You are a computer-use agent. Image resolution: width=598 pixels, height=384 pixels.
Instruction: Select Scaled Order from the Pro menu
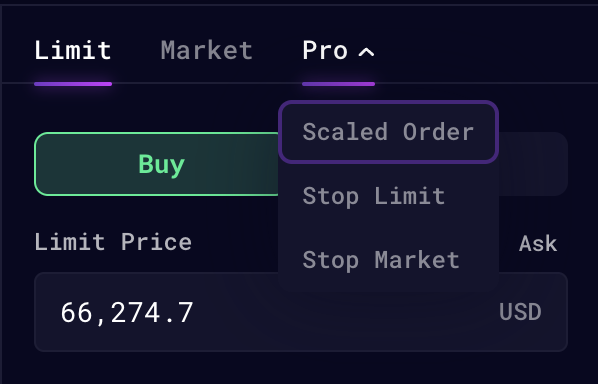click(388, 132)
